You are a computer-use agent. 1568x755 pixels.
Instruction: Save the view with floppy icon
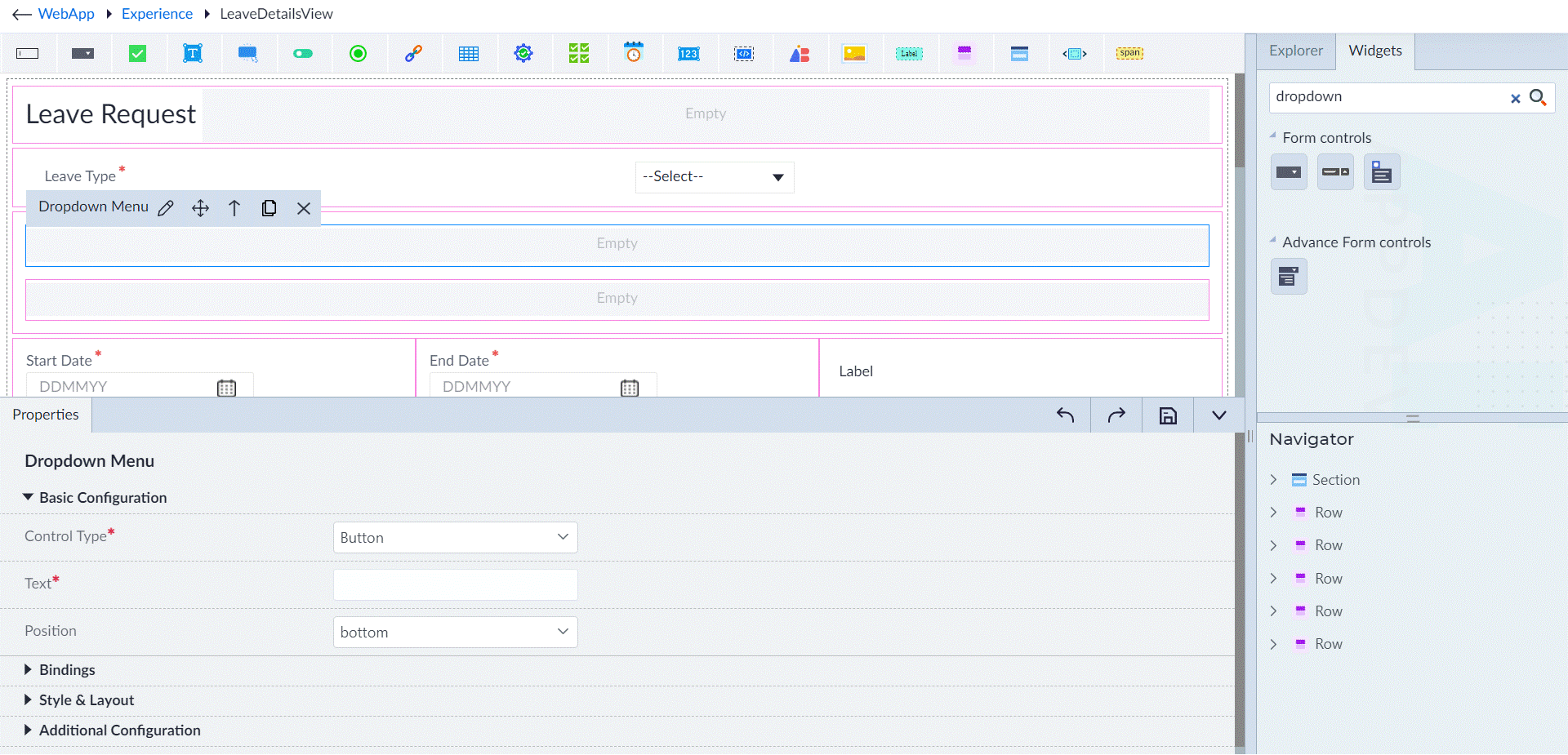(x=1168, y=415)
